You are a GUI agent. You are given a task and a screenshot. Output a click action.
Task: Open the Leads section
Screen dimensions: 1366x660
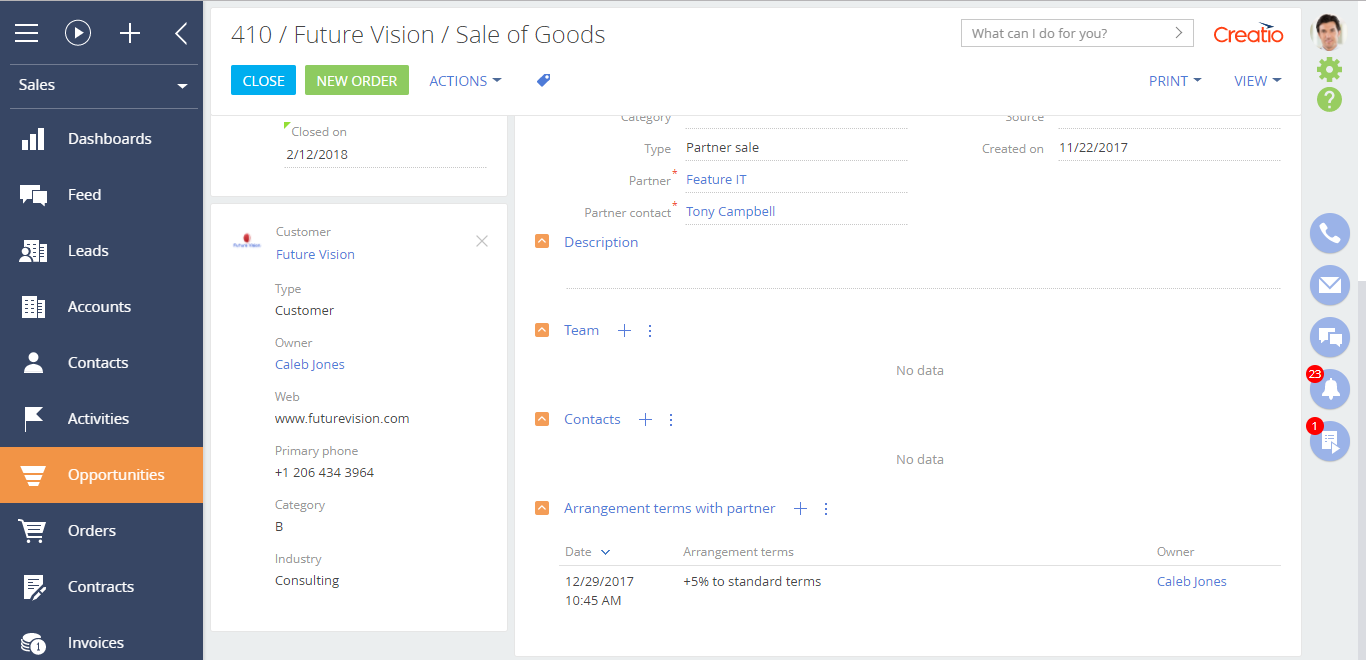[101, 251]
